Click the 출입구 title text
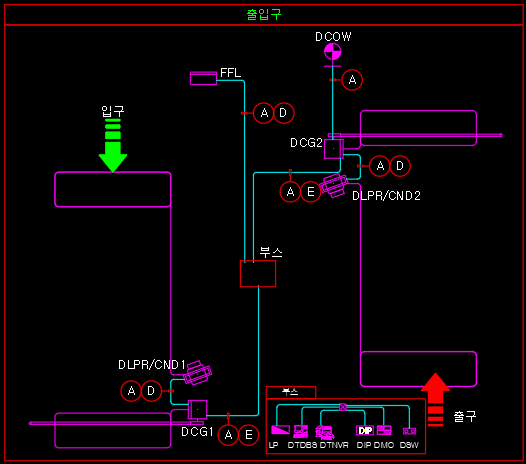This screenshot has height=464, width=526. coord(264,15)
